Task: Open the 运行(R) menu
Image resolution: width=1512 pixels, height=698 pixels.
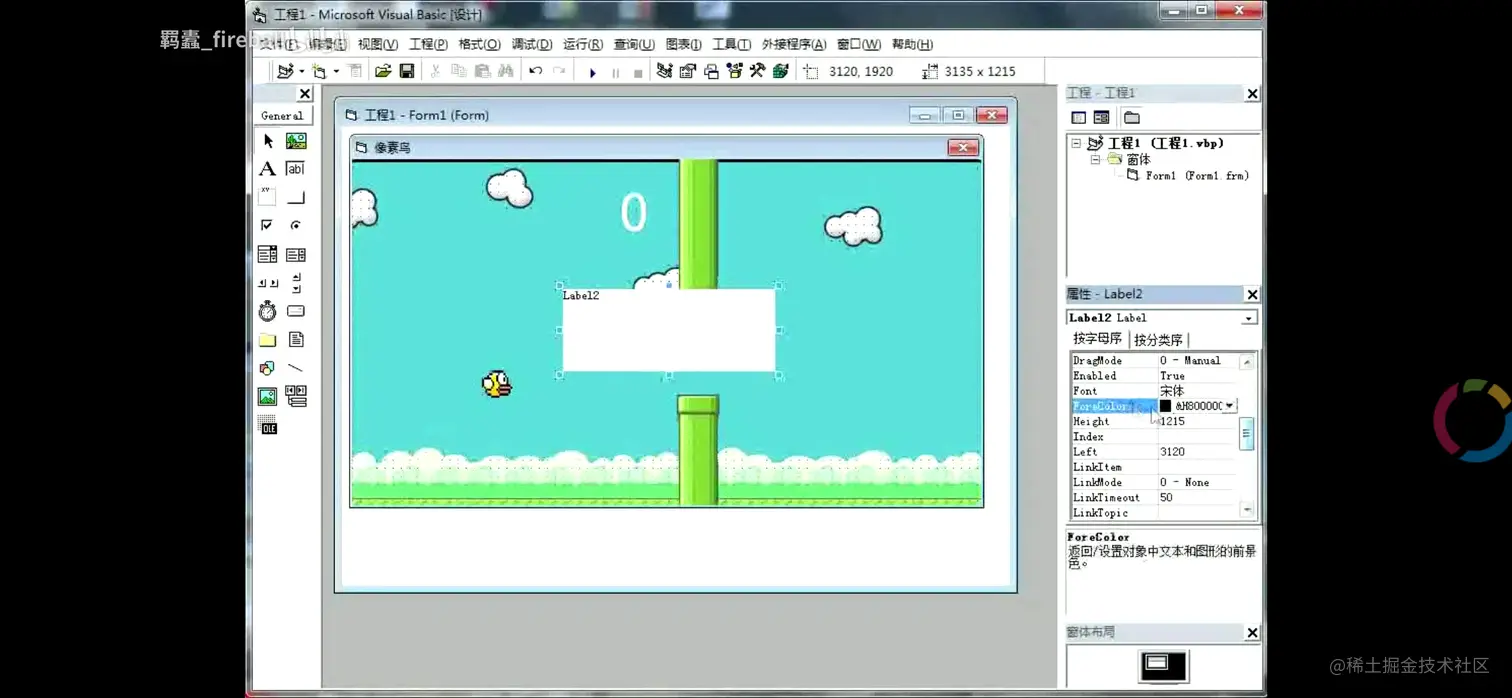Action: [583, 44]
